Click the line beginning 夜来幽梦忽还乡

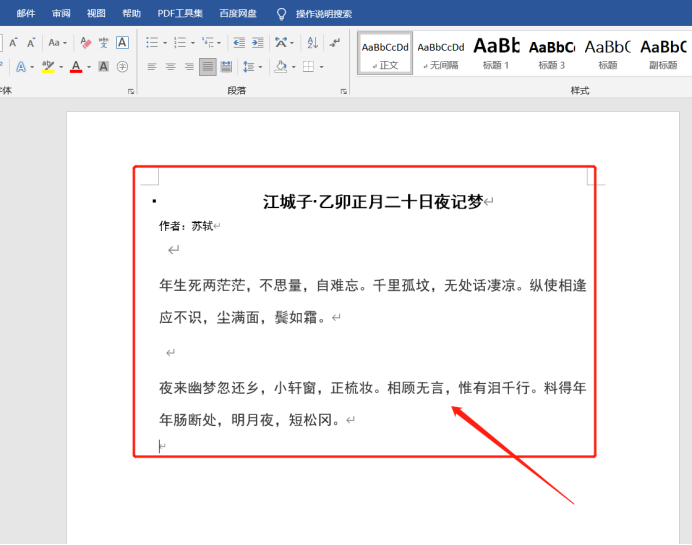[373, 388]
